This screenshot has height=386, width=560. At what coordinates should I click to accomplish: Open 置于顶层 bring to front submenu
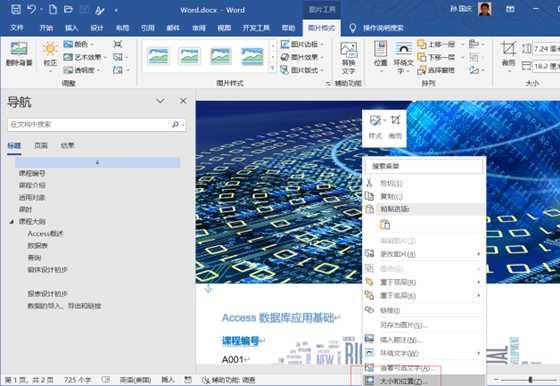[424, 282]
